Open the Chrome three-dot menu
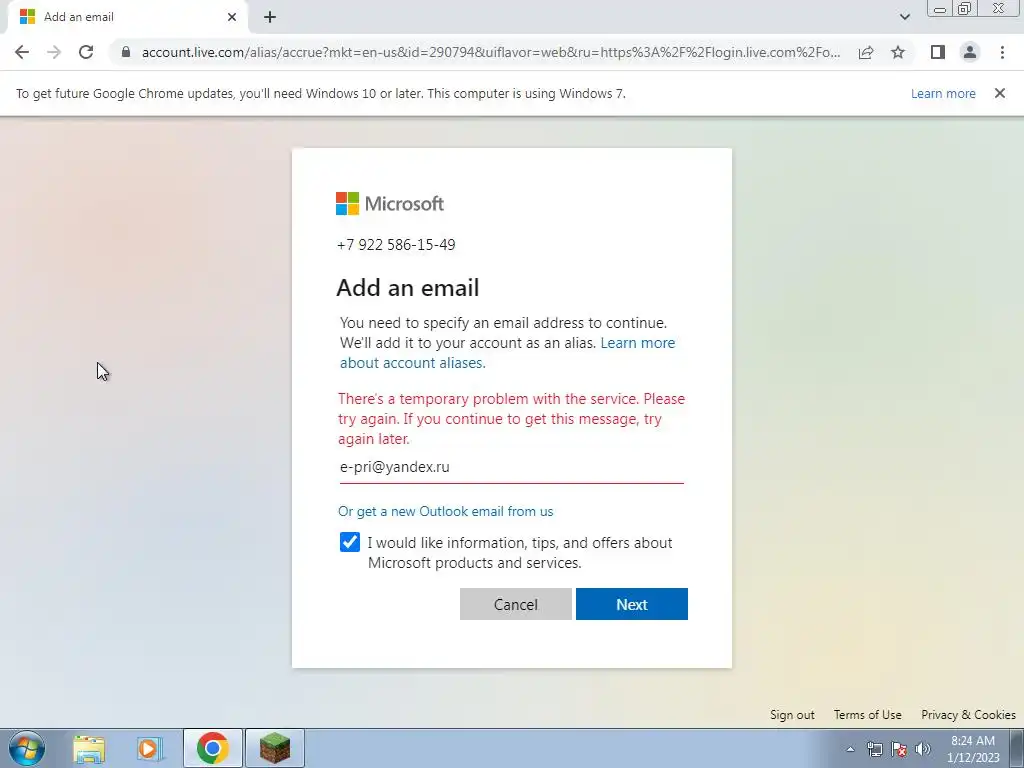The height and width of the screenshot is (768, 1024). (x=1002, y=52)
